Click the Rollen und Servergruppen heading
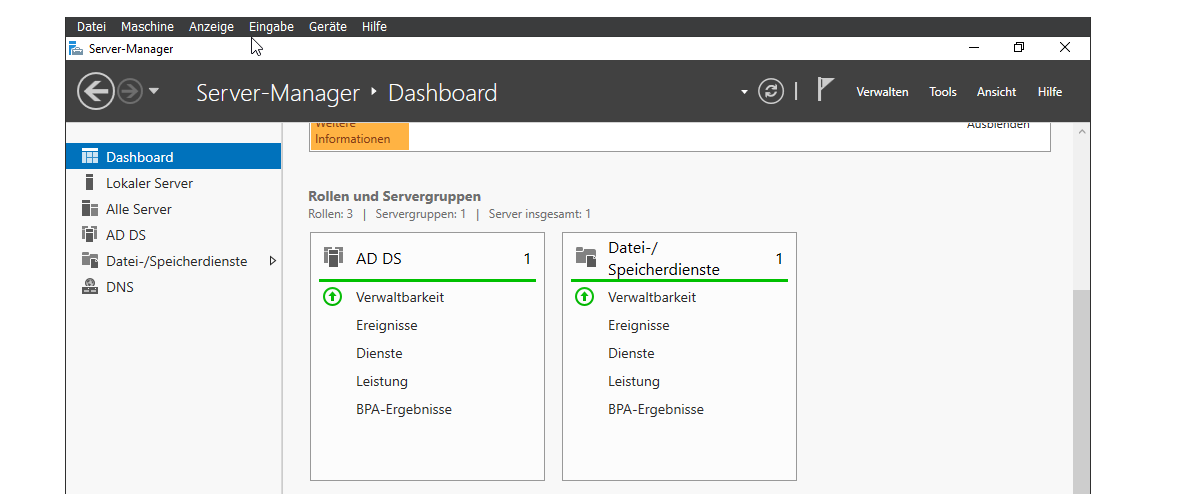 click(394, 197)
